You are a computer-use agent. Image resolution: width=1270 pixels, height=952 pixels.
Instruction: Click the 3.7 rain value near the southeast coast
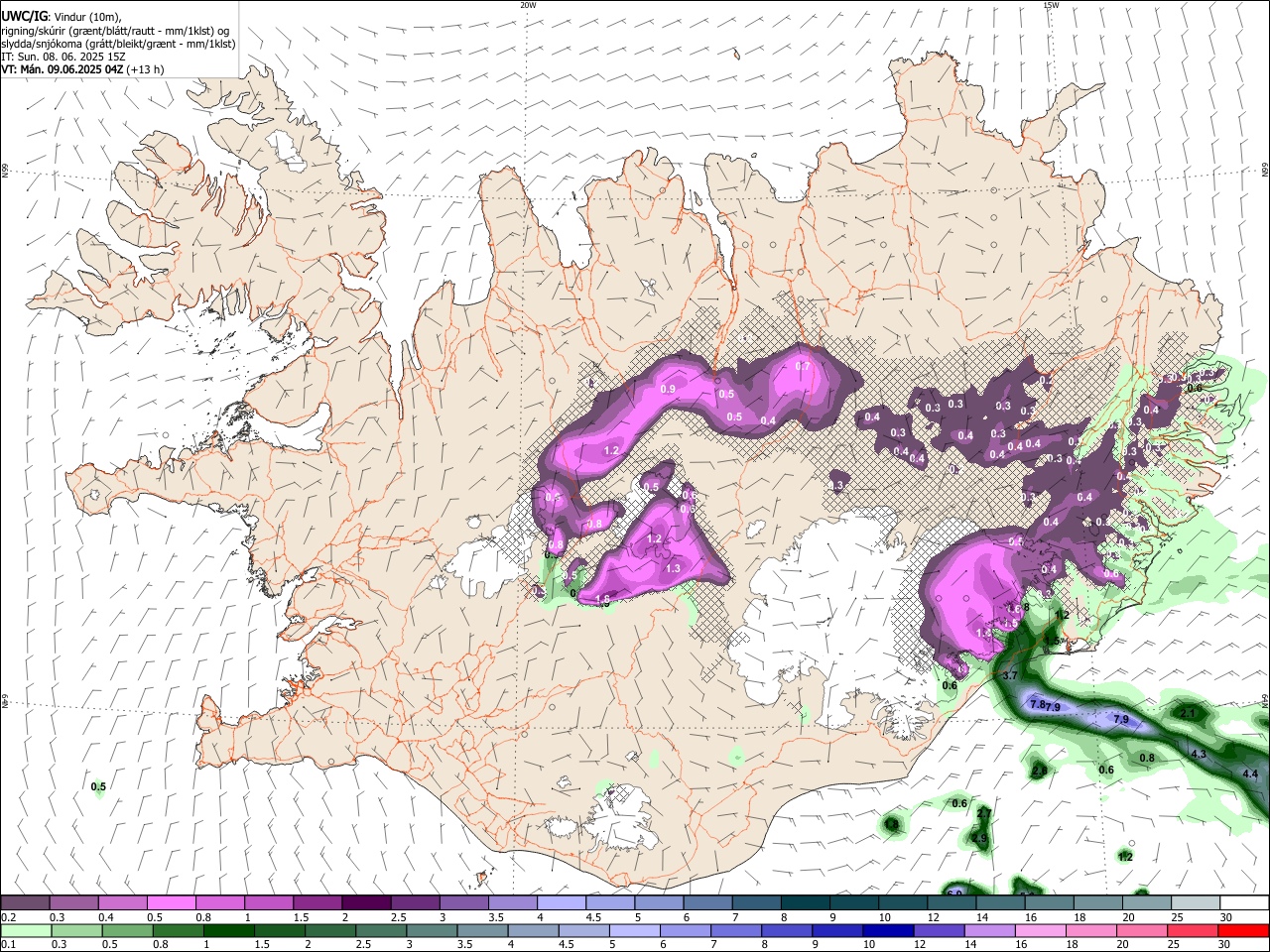click(x=1011, y=675)
